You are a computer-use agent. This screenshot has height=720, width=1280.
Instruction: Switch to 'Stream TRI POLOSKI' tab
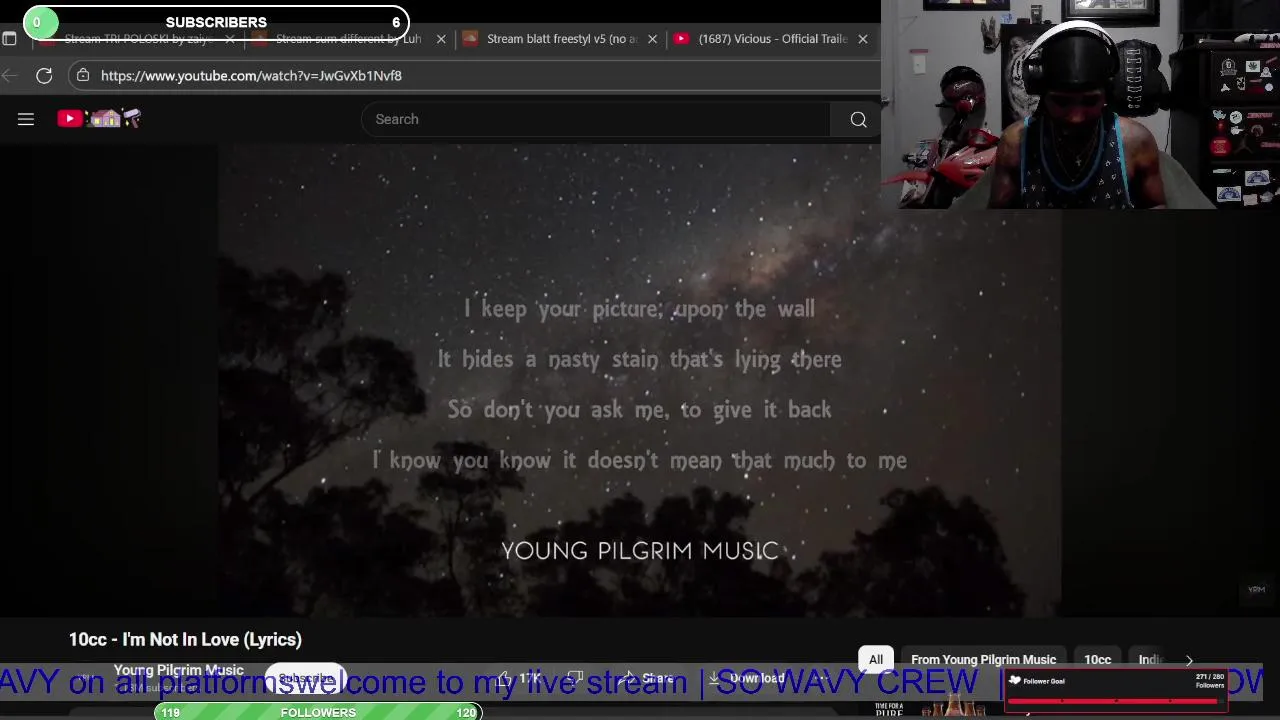tap(136, 39)
